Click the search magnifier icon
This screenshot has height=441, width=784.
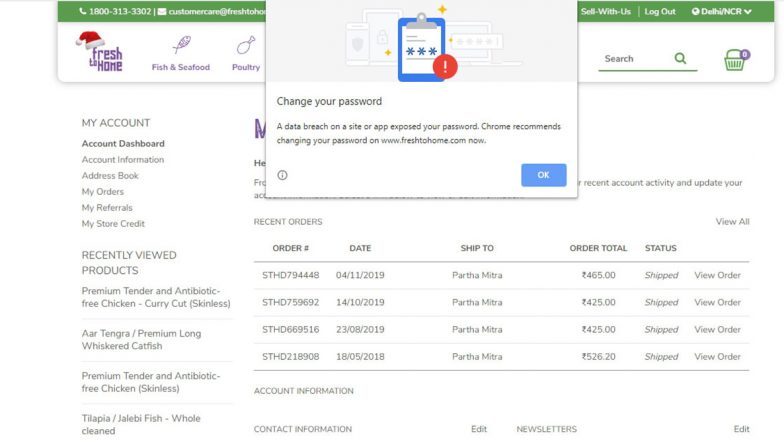coord(680,58)
